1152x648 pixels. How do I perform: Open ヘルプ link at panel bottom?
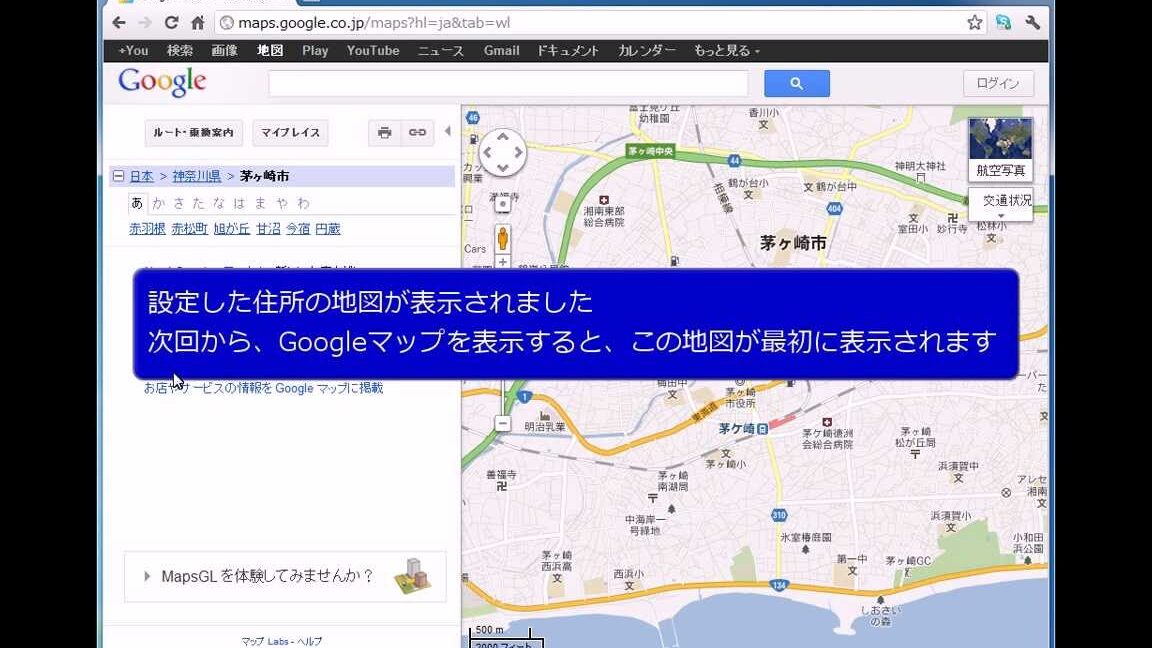(x=309, y=641)
